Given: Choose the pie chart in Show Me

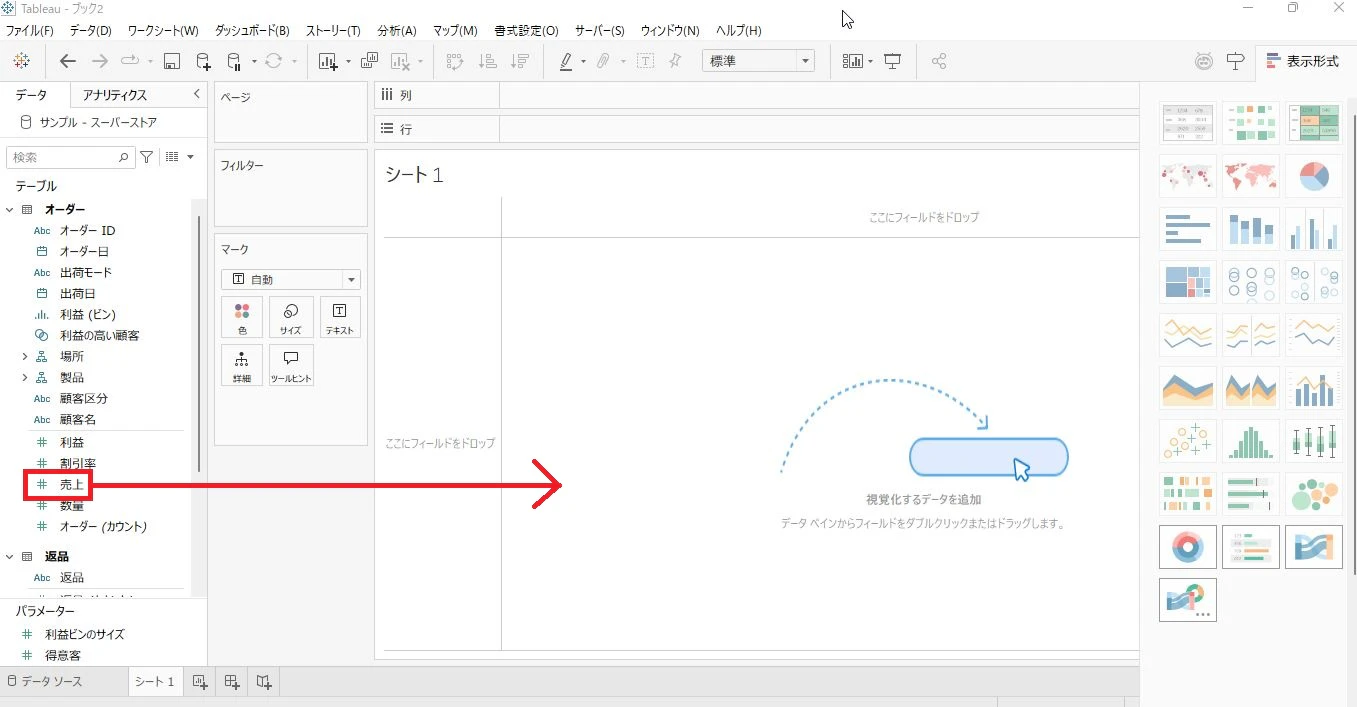Looking at the screenshot, I should 1313,177.
